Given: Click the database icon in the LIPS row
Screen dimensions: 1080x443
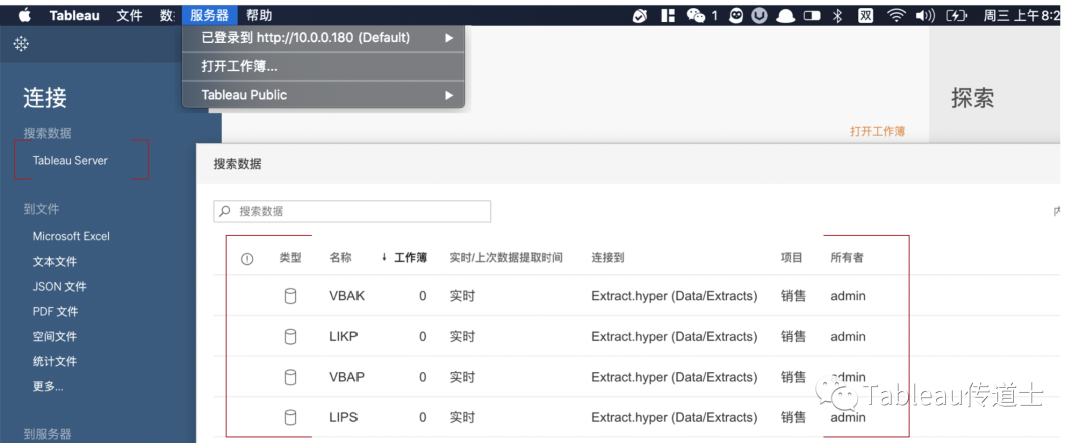Looking at the screenshot, I should pyautogui.click(x=291, y=417).
